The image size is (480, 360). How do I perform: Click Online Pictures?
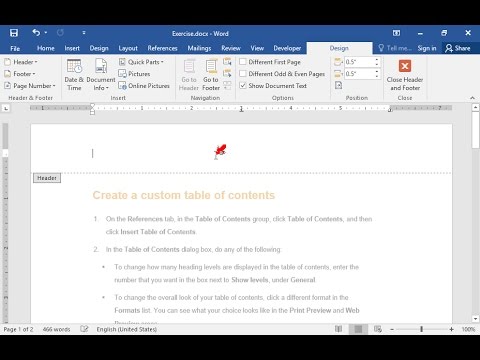coord(144,86)
